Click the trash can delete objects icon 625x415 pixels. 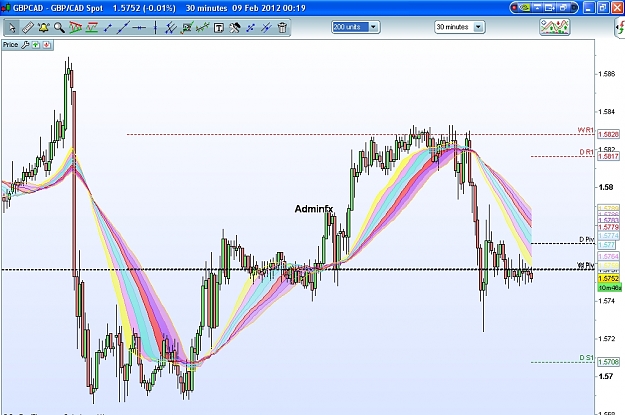coord(282,28)
